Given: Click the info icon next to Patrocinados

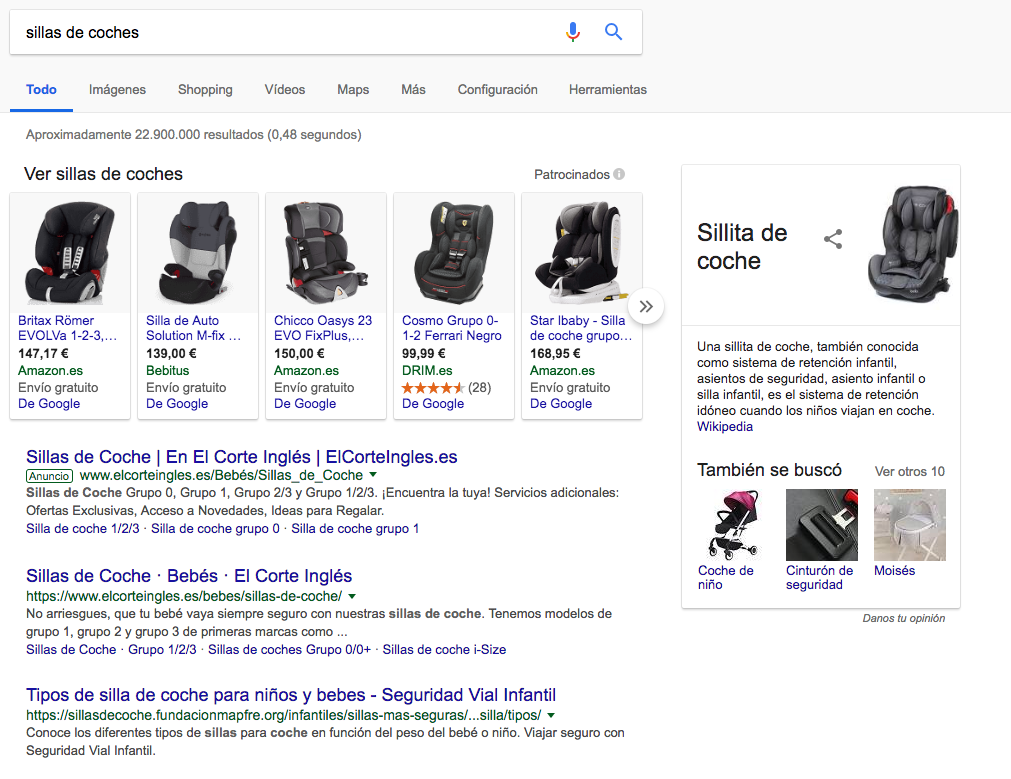Looking at the screenshot, I should (x=619, y=174).
